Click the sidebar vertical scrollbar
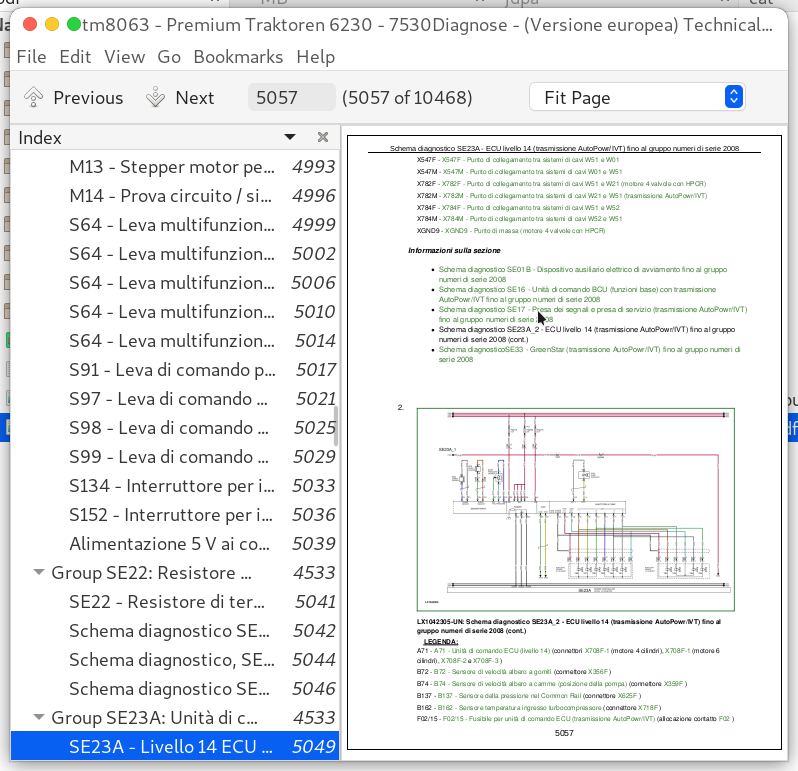Viewport: 798px width, 771px height. click(x=336, y=425)
